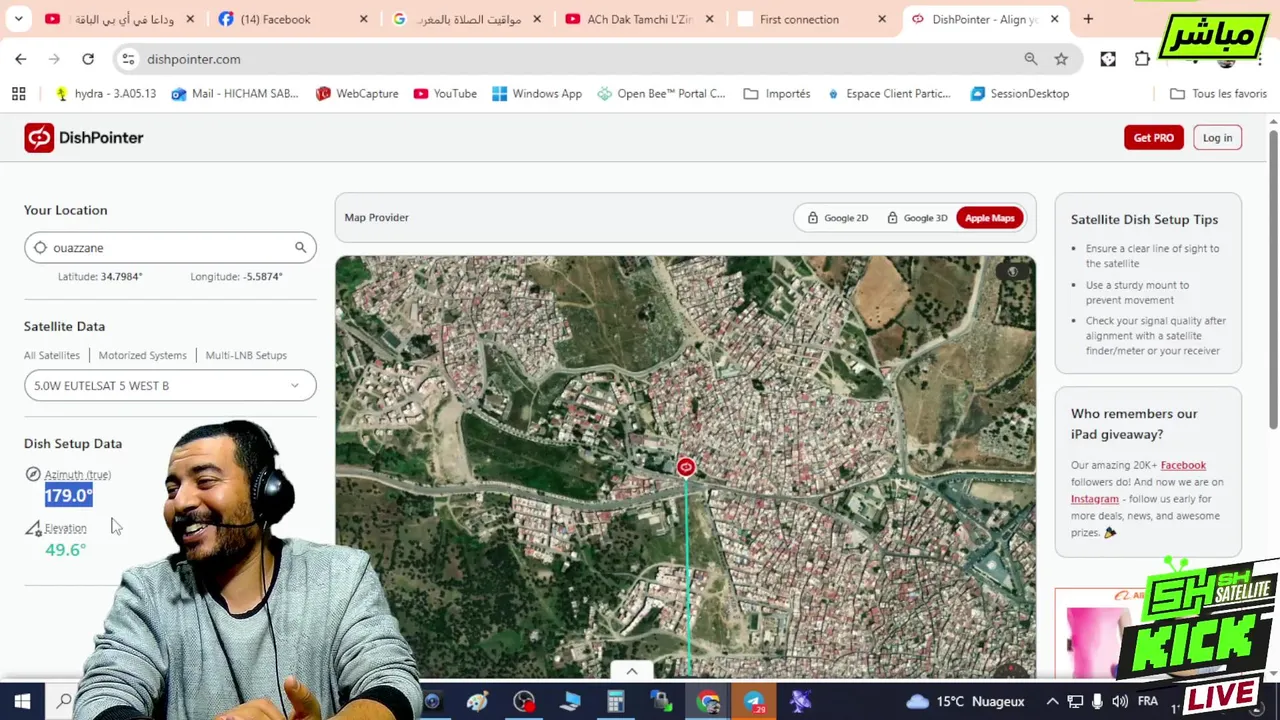
Task: Open the Espace Client bookmark
Action: [x=888, y=93]
